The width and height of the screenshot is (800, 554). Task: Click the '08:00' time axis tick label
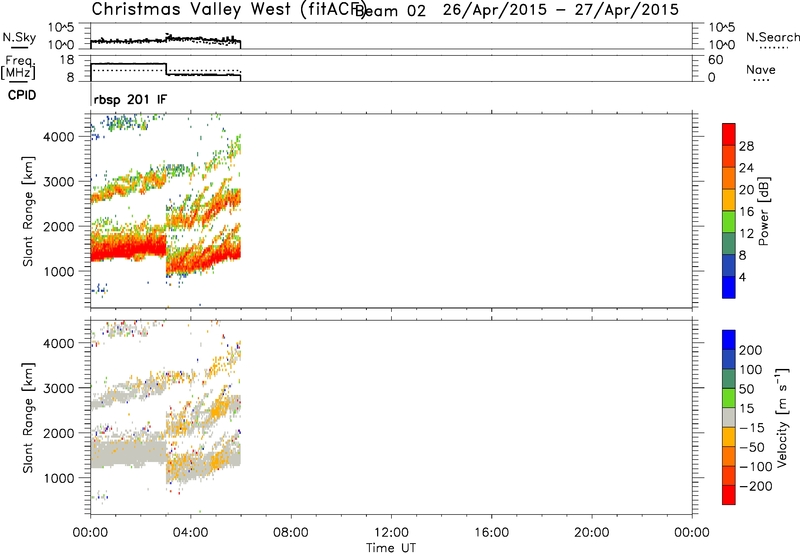[x=290, y=533]
